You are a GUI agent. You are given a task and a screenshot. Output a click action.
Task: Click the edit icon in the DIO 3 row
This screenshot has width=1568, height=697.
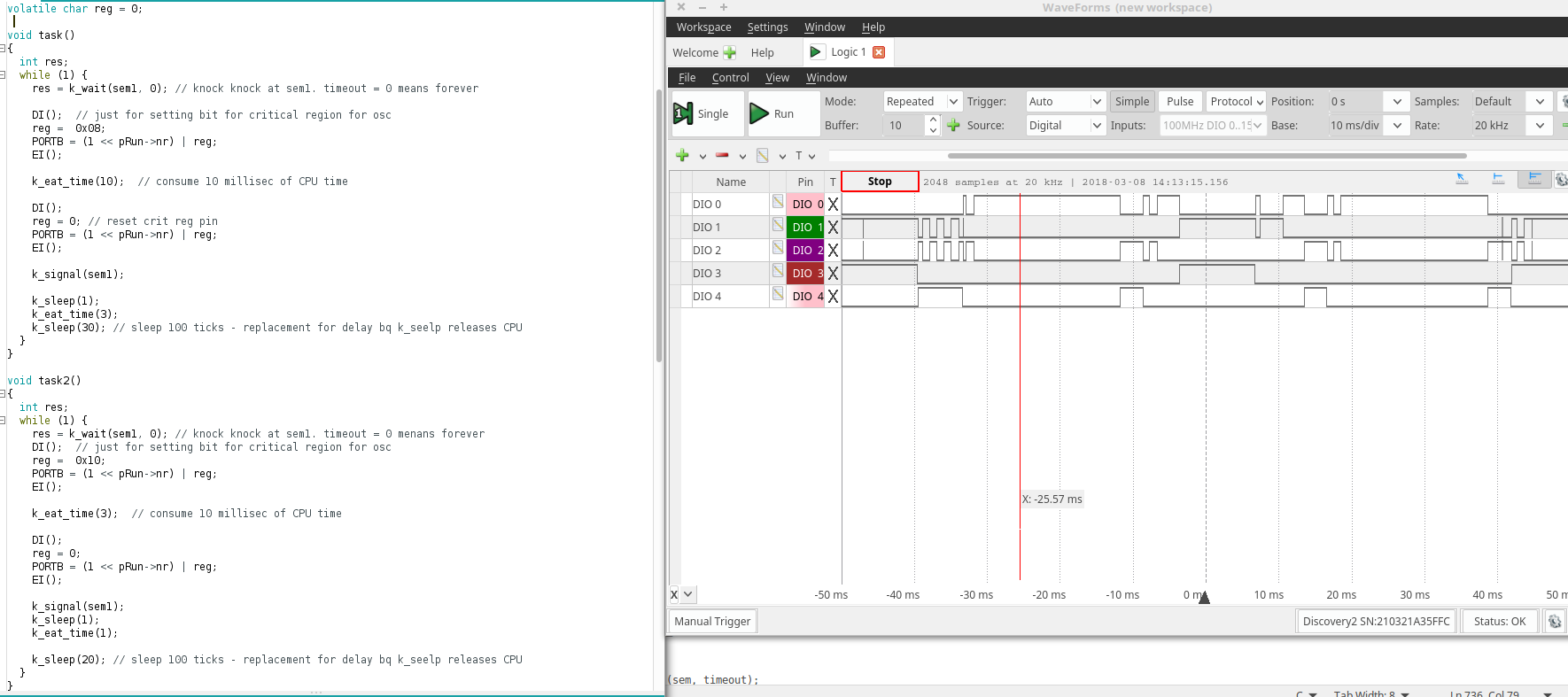pos(777,272)
